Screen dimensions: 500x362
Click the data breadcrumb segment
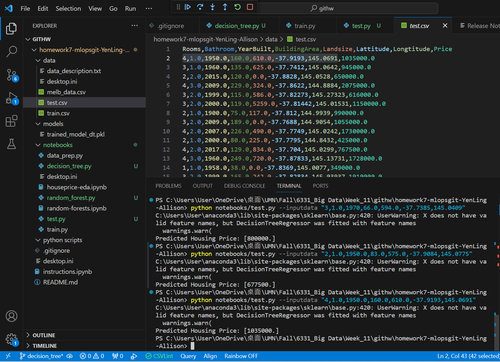271,39
